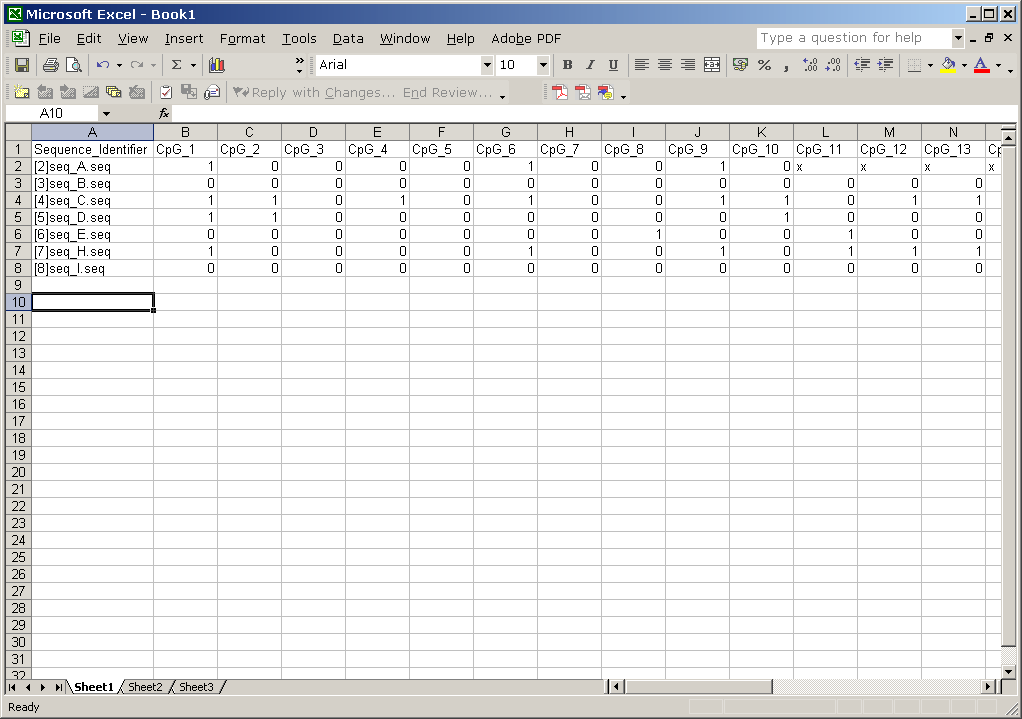Image resolution: width=1022 pixels, height=719 pixels.
Task: Align cell text to the left
Action: (641, 65)
